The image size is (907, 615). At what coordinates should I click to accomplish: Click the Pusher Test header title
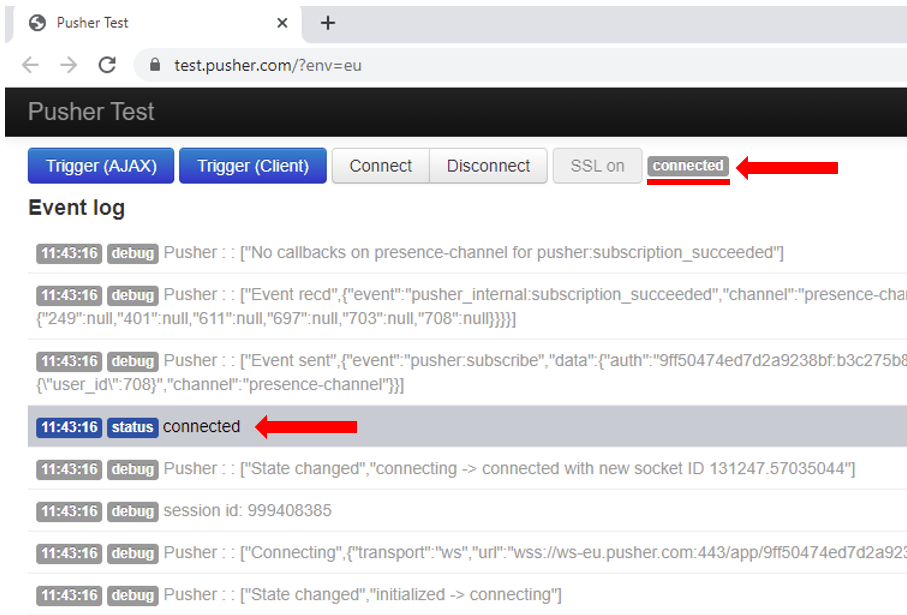coord(91,112)
